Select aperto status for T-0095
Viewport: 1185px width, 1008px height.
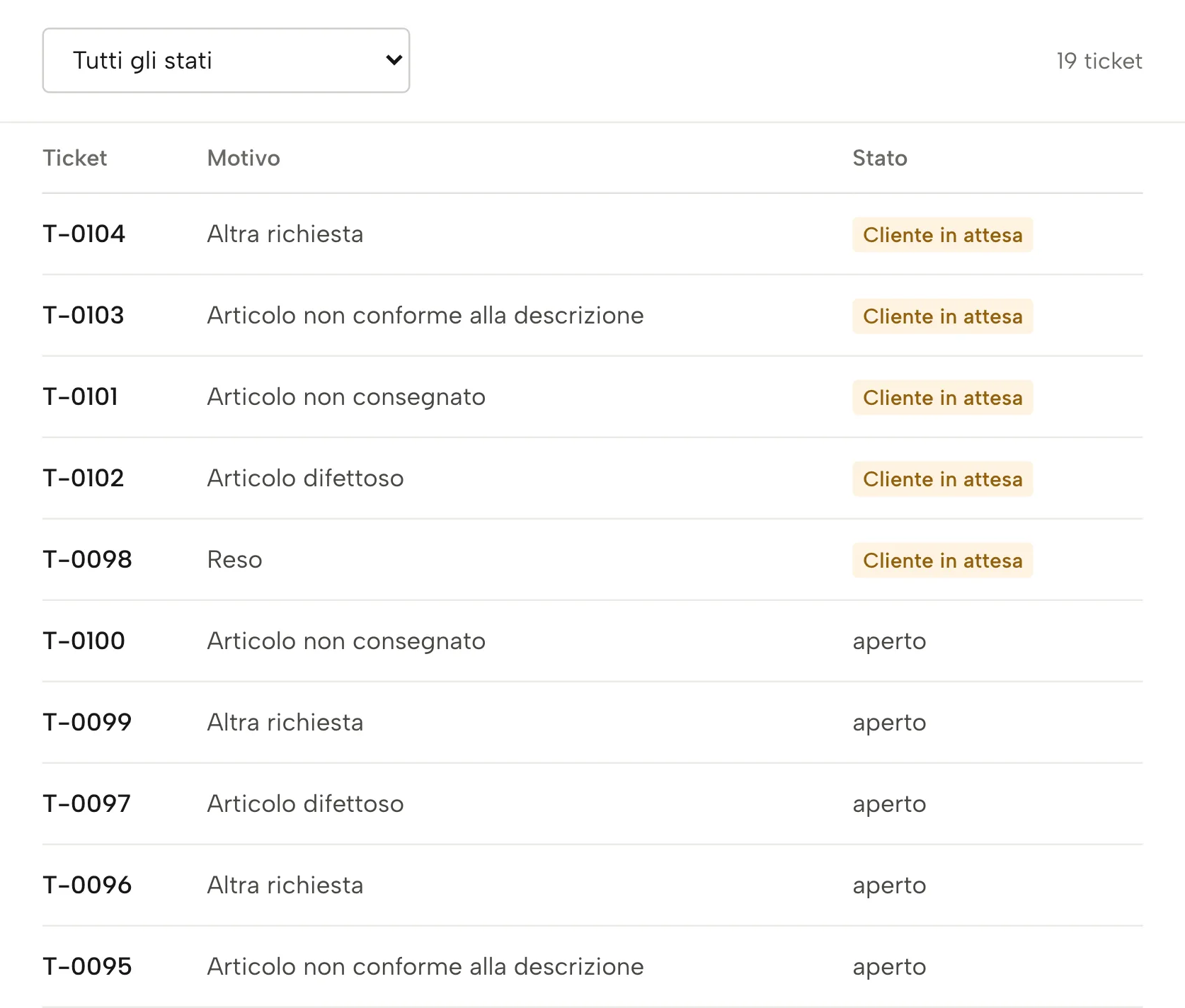pos(889,967)
